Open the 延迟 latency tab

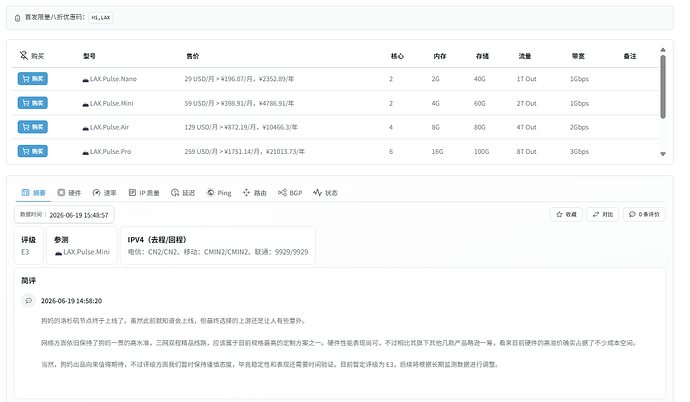pyautogui.click(x=183, y=193)
